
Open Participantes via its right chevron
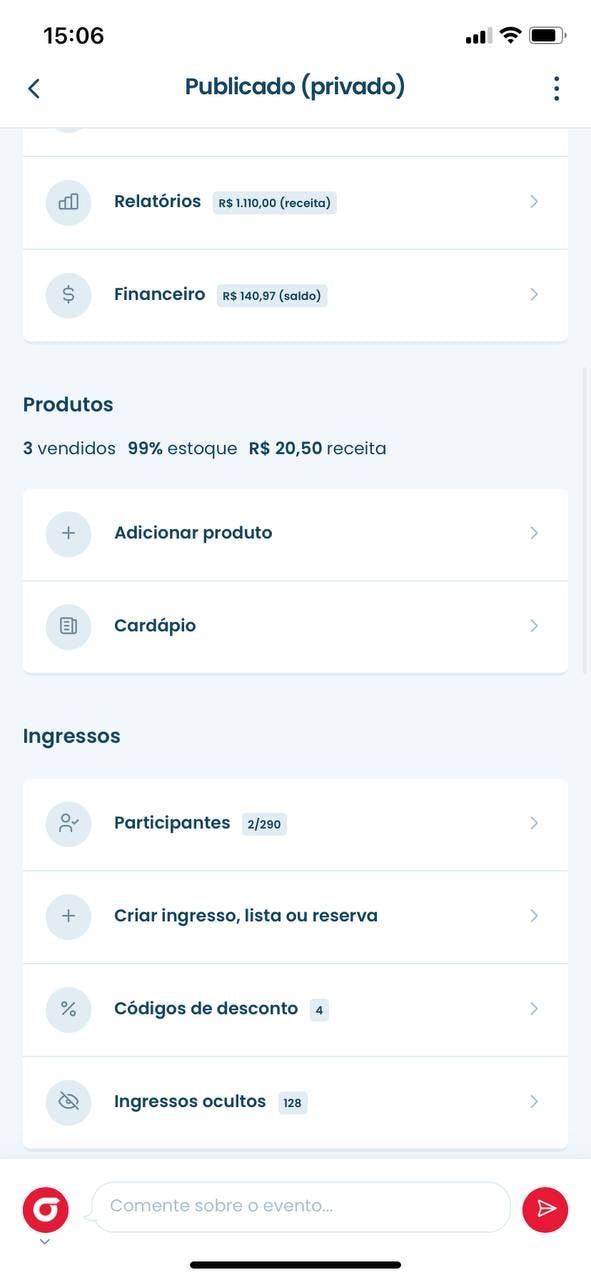pyautogui.click(x=534, y=823)
